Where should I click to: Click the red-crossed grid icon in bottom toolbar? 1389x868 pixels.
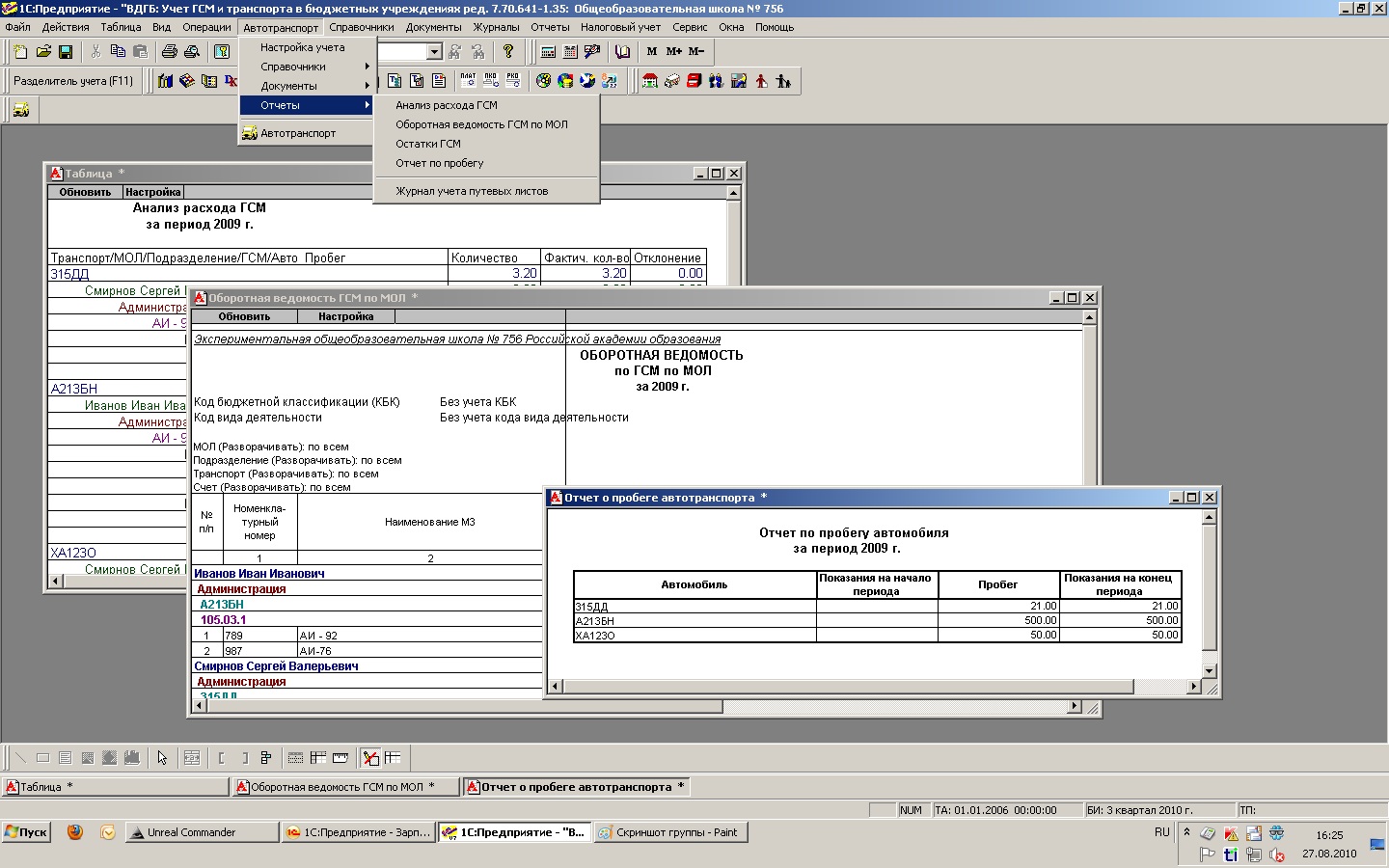(370, 758)
